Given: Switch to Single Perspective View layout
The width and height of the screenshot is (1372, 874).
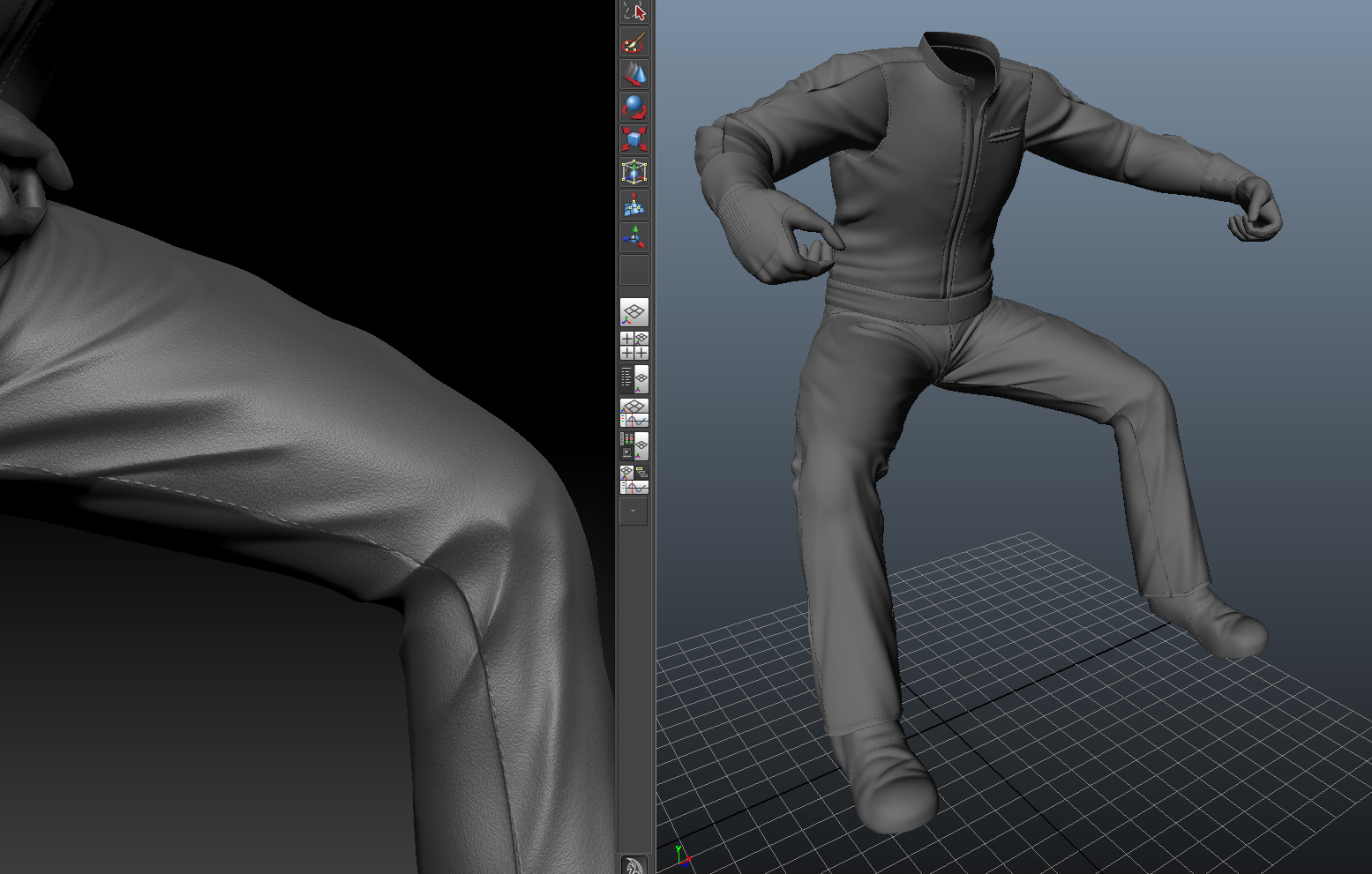Looking at the screenshot, I should (634, 313).
